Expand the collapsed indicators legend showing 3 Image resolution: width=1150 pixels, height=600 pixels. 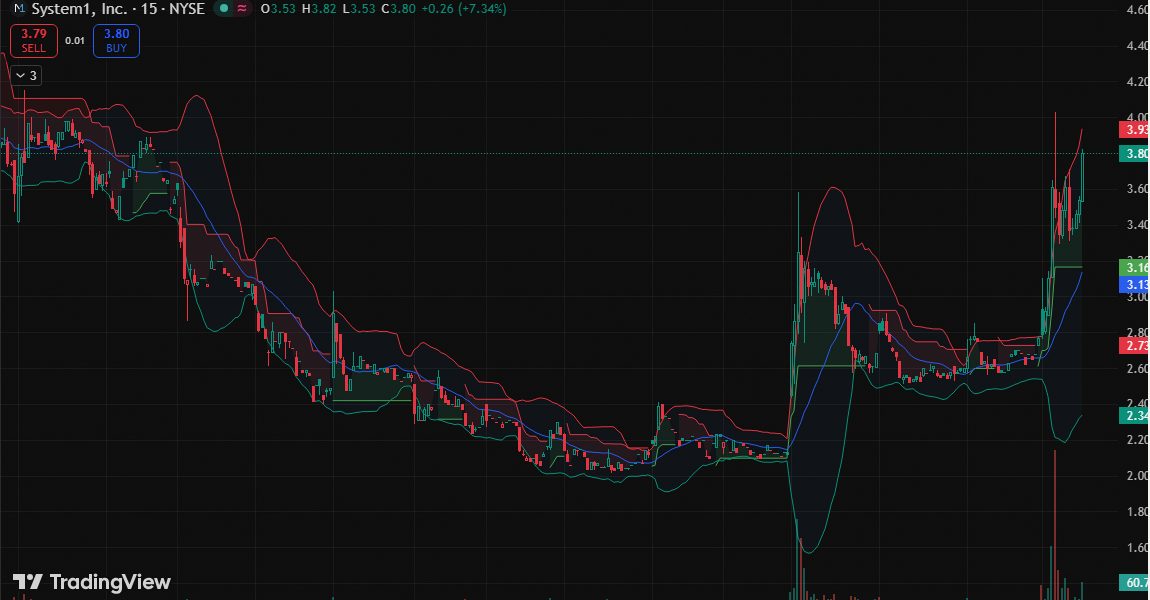27,76
